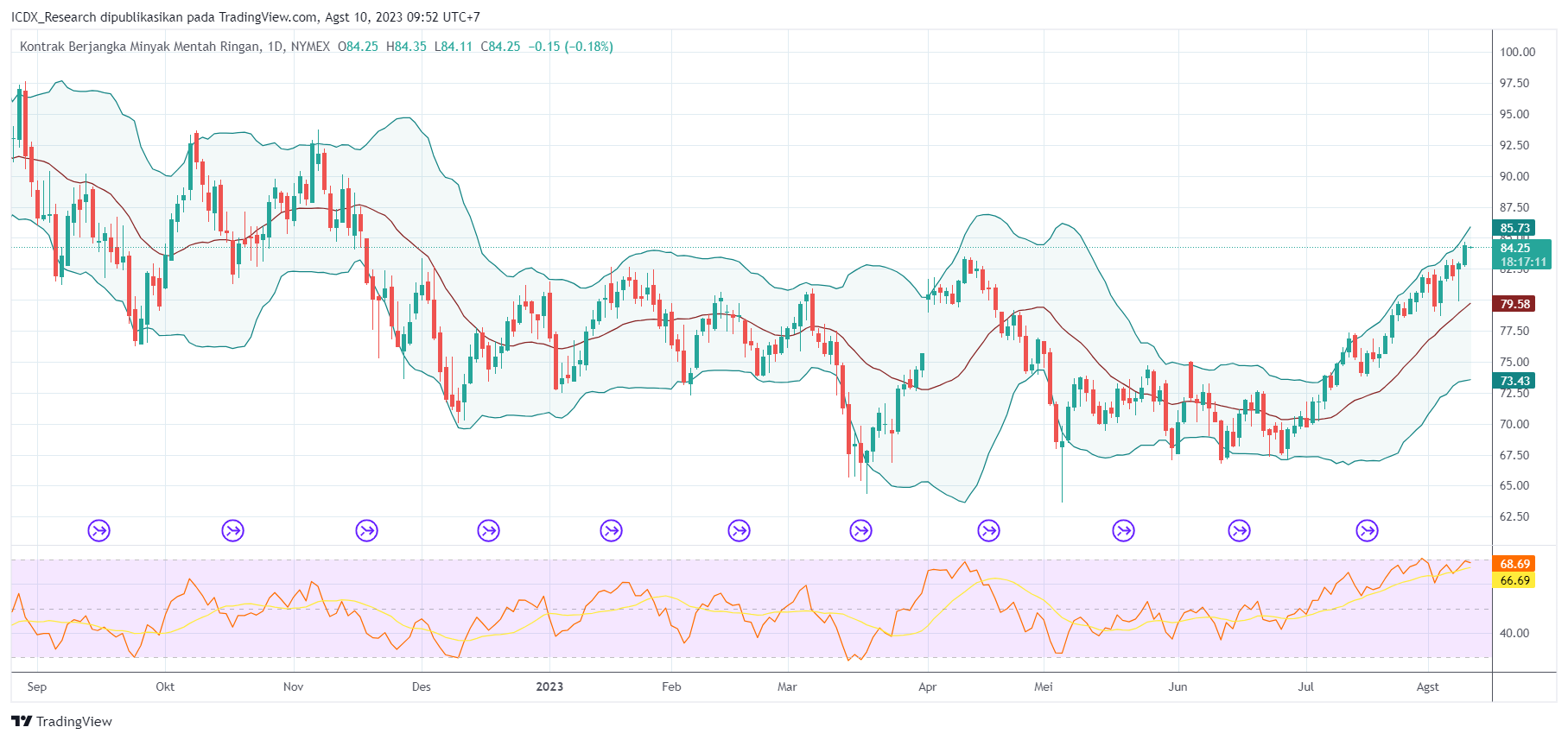Click the rollover marker in April
Screen dimensions: 1568x740
[x=989, y=530]
